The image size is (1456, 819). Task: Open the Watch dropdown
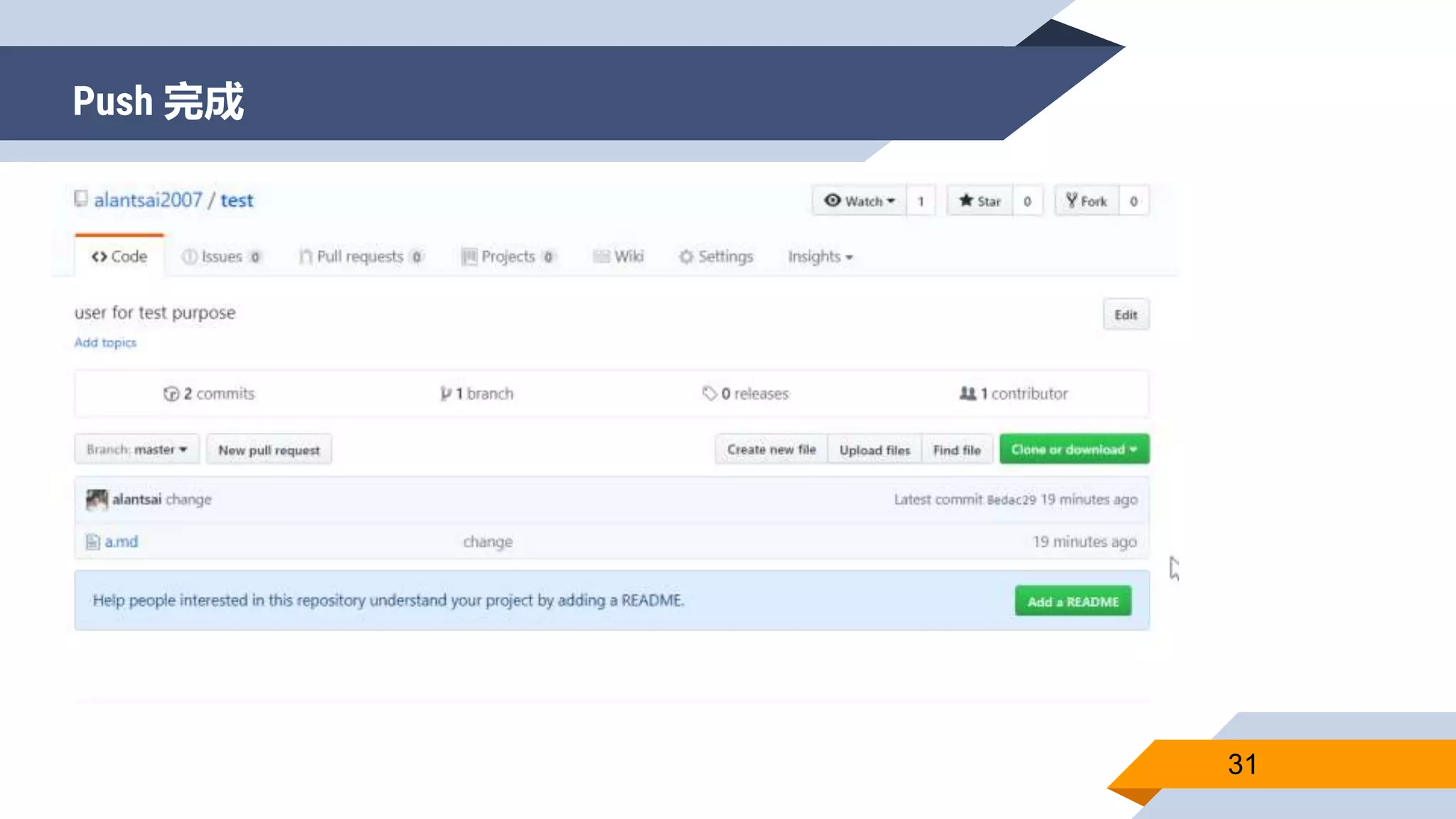point(860,201)
